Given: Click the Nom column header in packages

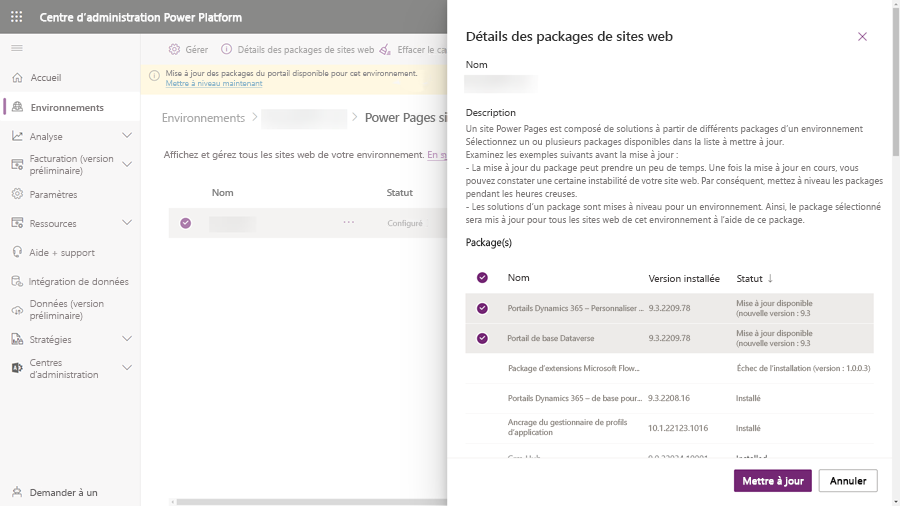Looking at the screenshot, I should pyautogui.click(x=518, y=278).
